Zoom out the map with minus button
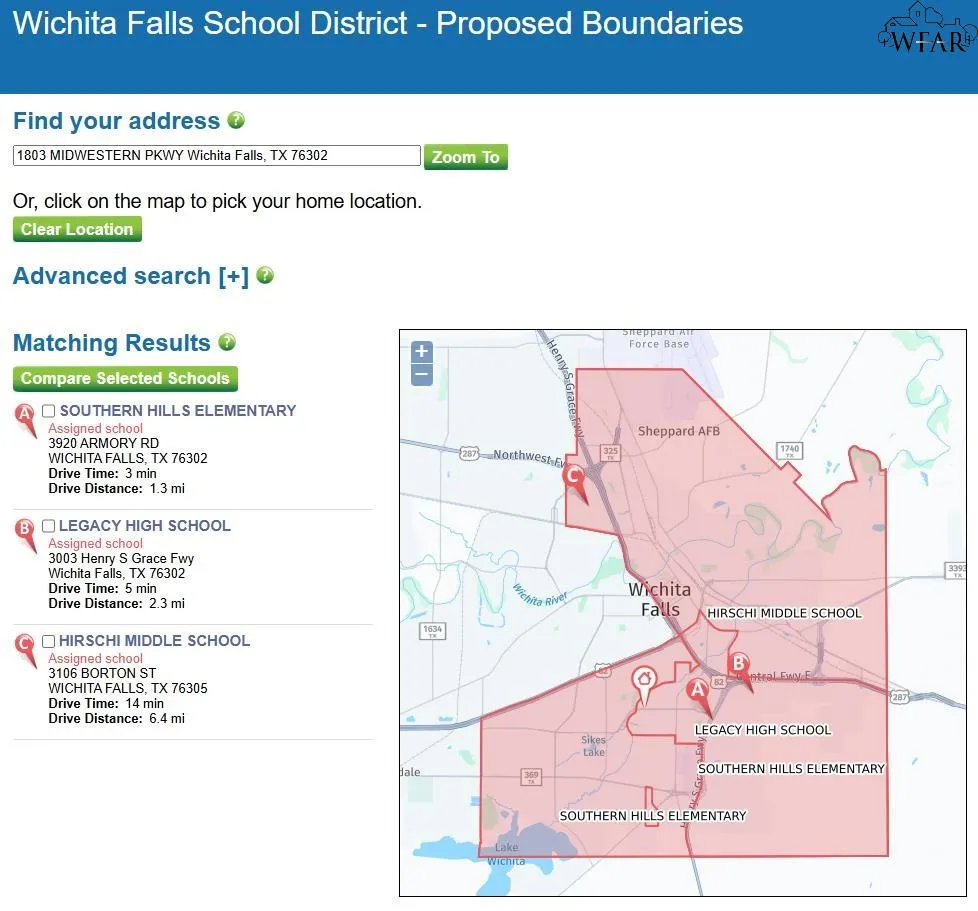 422,375
